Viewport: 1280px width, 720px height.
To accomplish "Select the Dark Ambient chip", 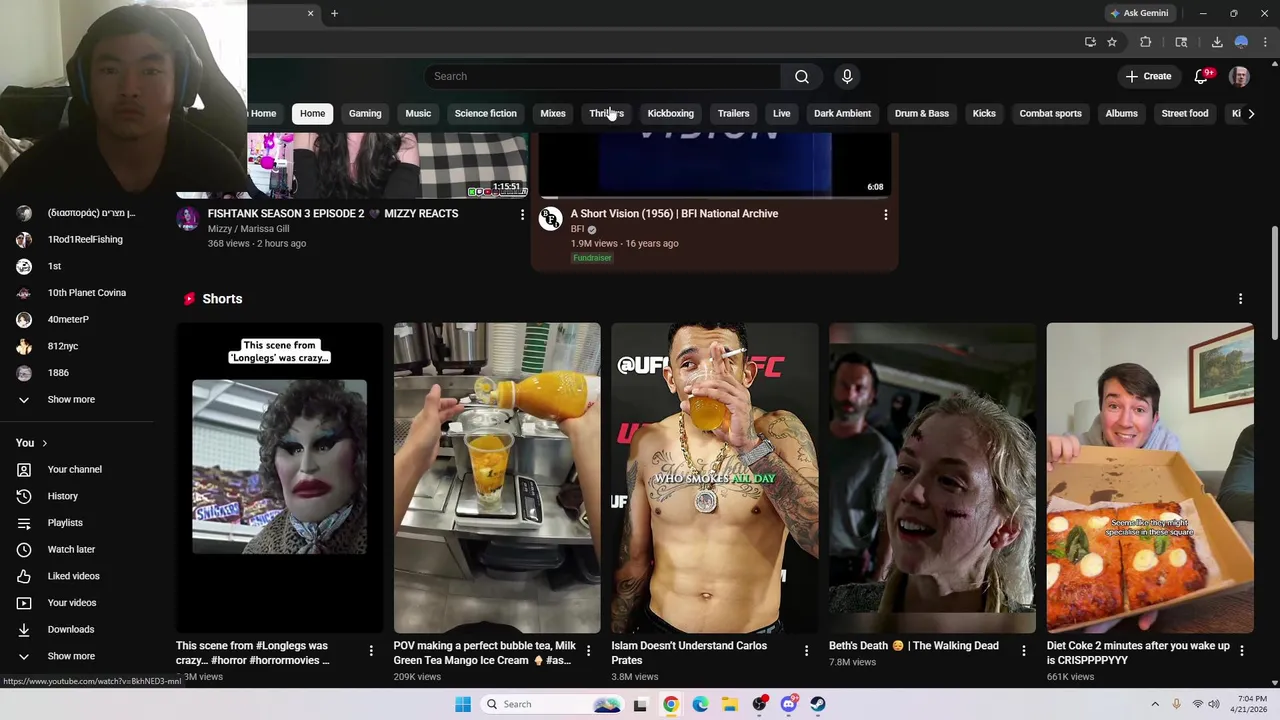I will 842,113.
